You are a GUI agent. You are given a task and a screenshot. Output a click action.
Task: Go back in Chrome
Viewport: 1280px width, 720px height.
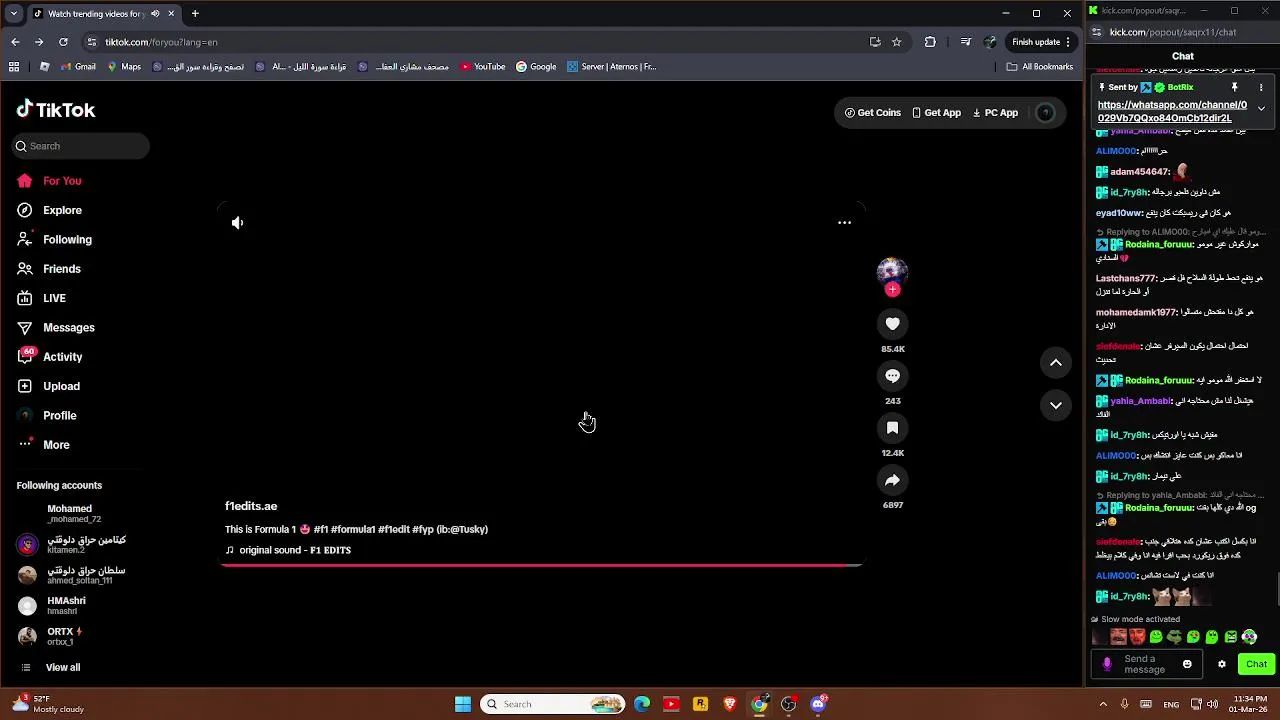tap(15, 42)
